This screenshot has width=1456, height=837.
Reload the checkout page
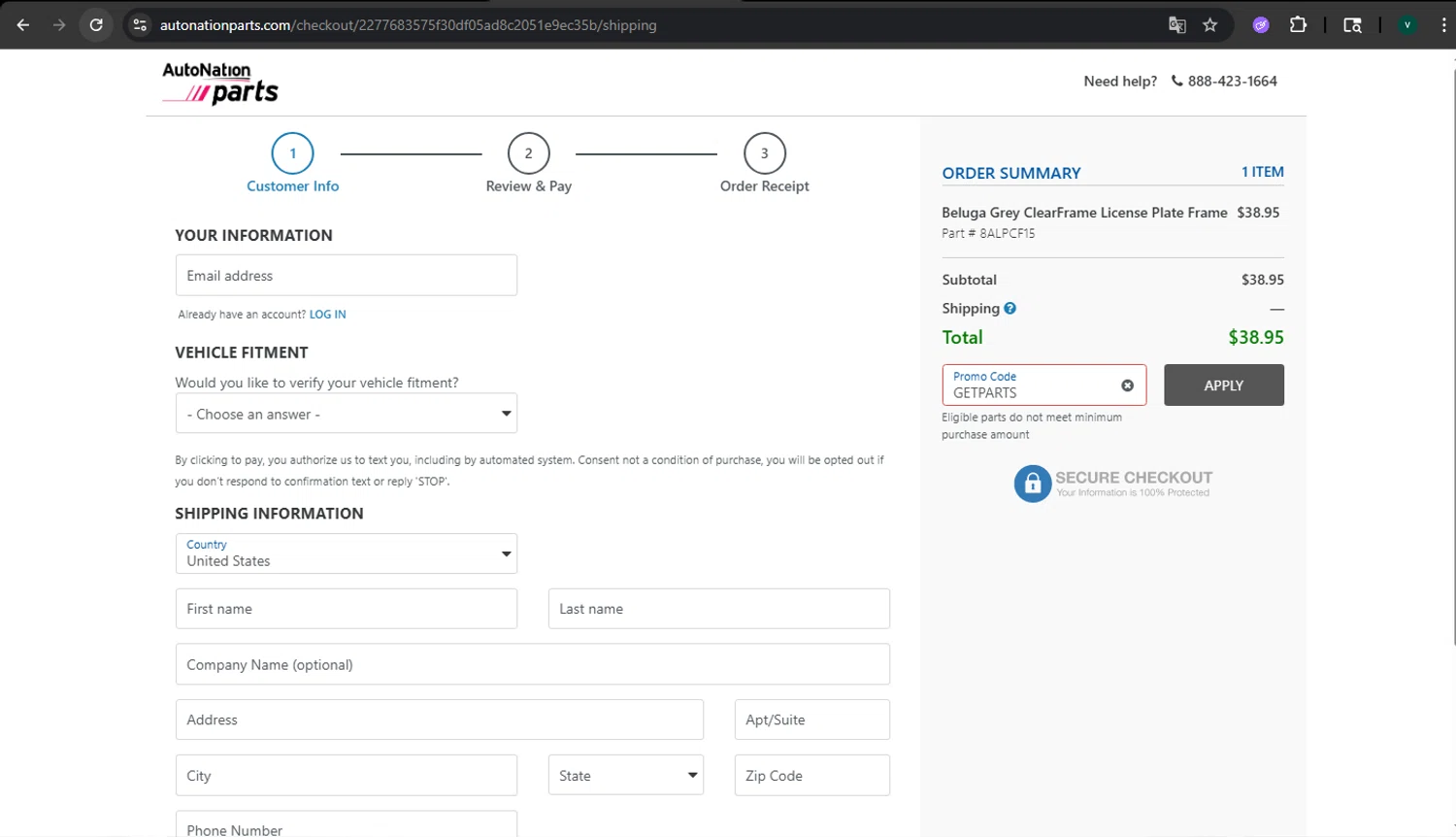96,25
